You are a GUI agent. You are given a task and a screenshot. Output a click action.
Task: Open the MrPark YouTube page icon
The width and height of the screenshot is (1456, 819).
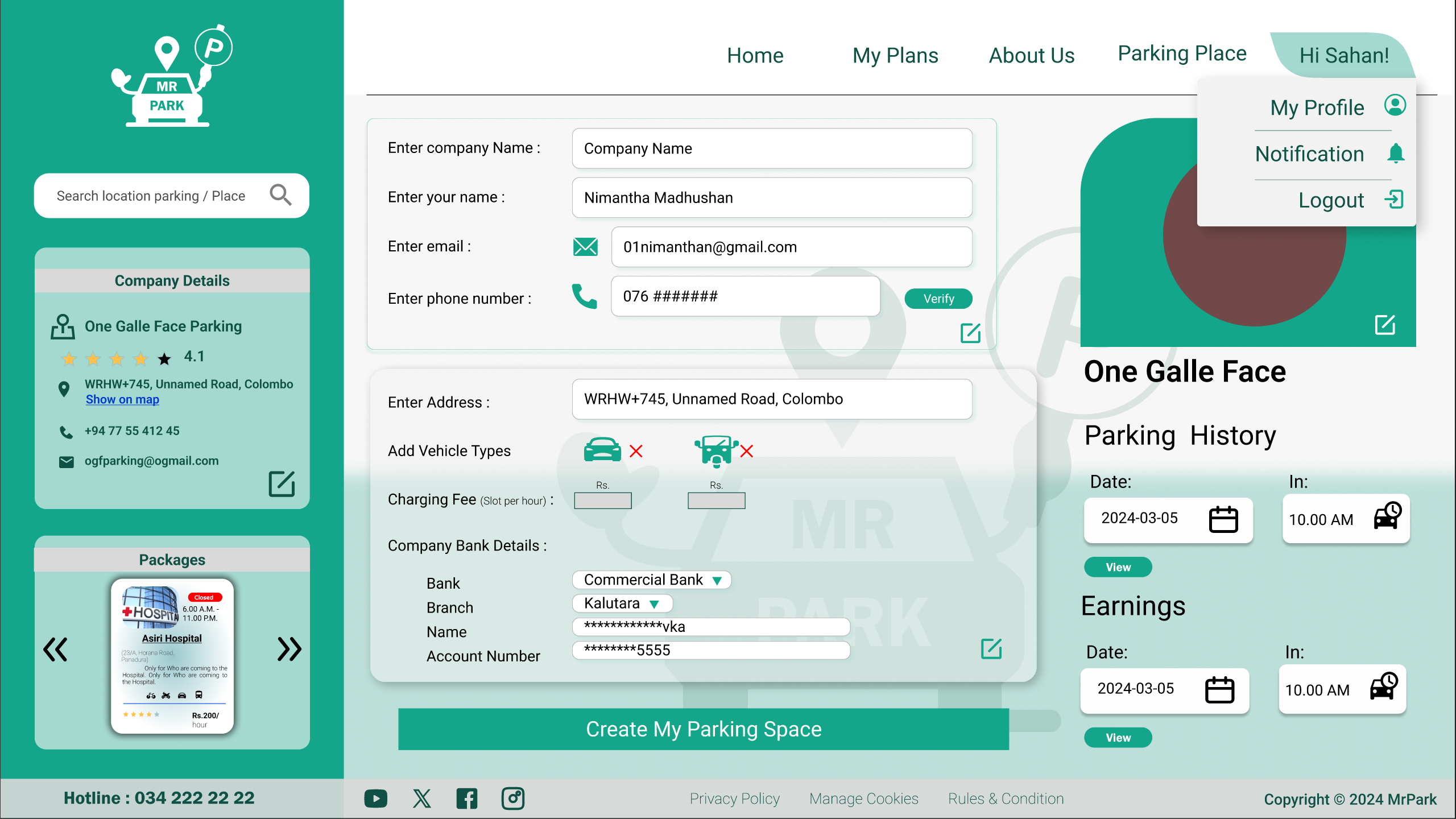[x=375, y=798]
